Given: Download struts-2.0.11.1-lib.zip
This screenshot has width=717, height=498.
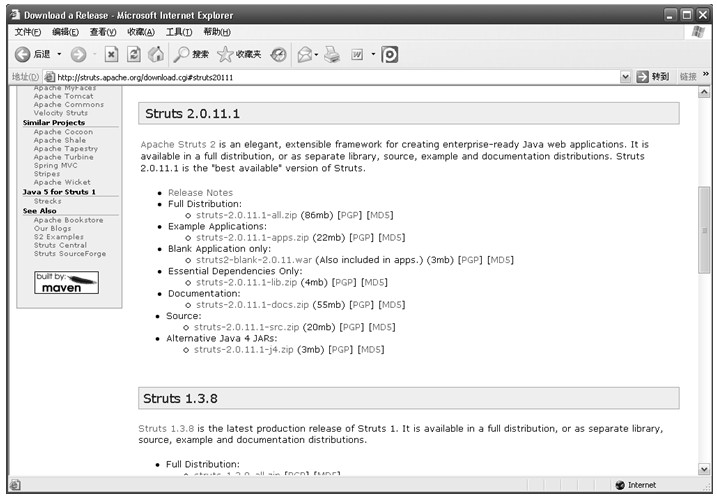Looking at the screenshot, I should click(x=246, y=282).
